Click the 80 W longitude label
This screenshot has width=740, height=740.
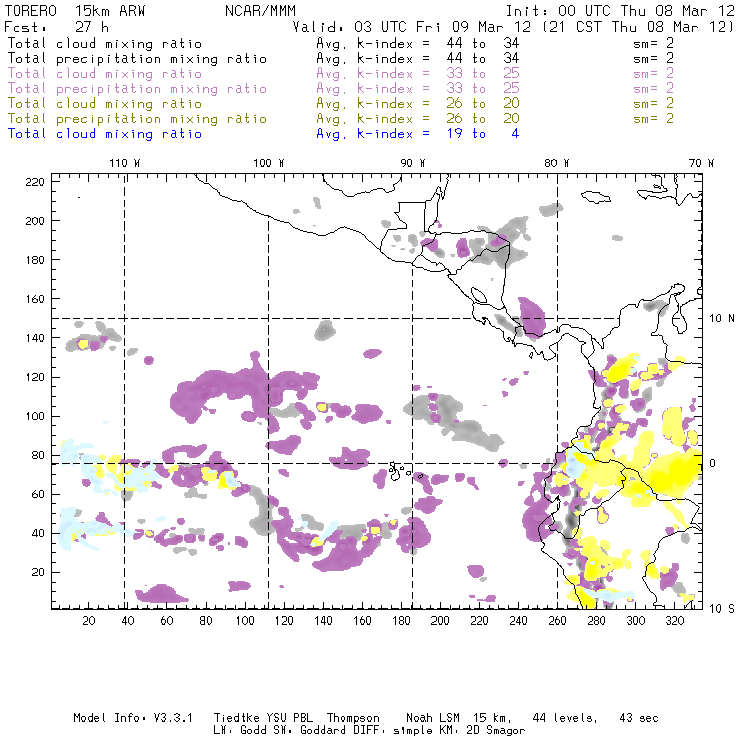556,163
